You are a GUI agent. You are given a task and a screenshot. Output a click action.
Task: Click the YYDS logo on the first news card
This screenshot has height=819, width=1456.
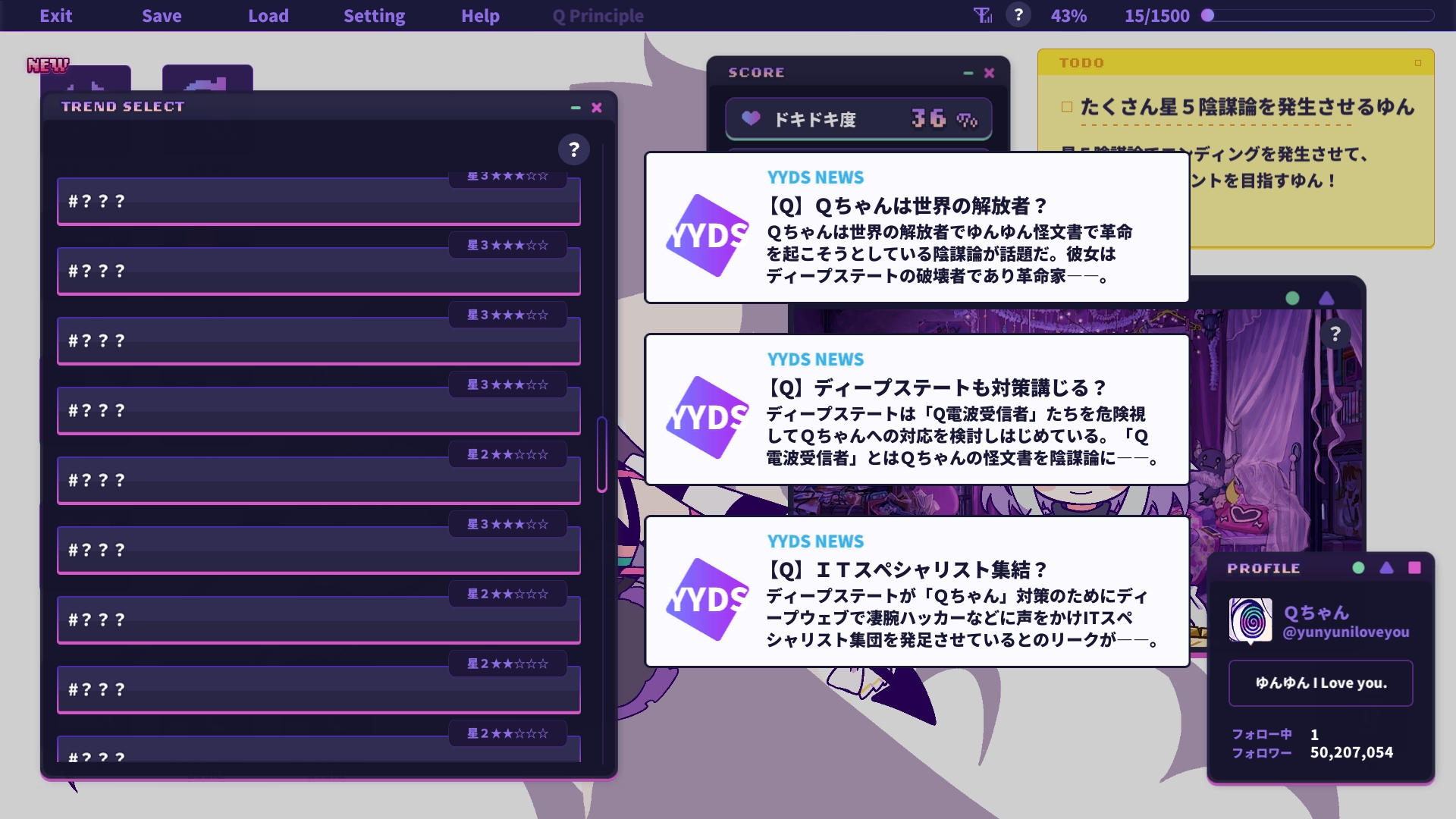pyautogui.click(x=707, y=235)
